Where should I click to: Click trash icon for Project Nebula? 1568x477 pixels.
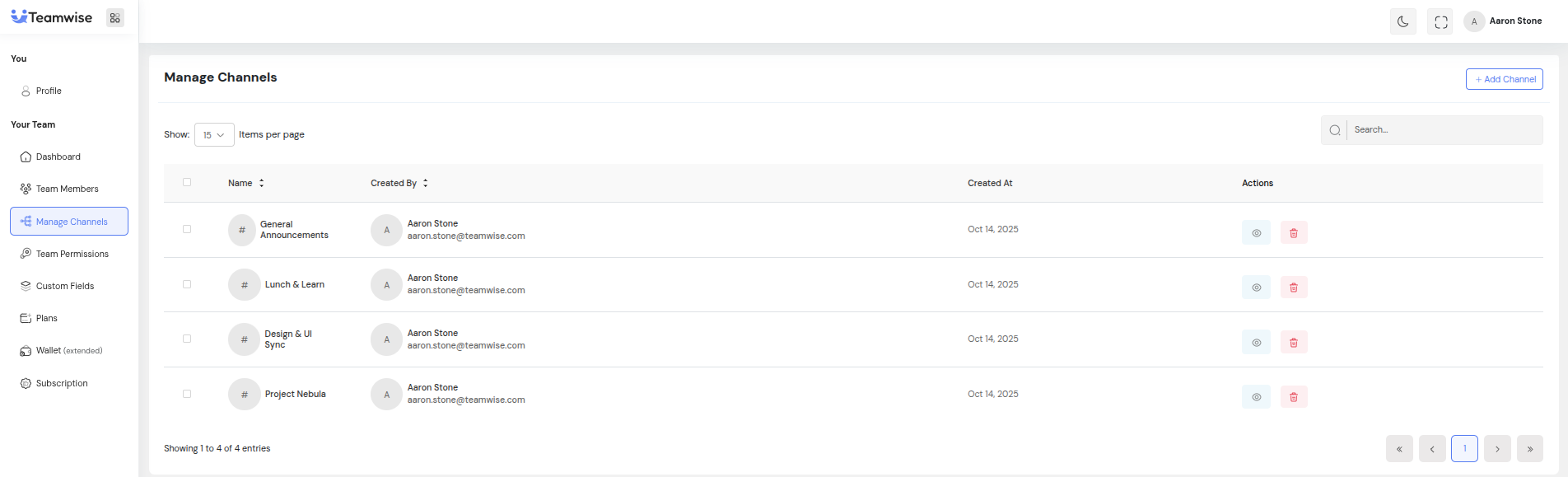[1293, 397]
